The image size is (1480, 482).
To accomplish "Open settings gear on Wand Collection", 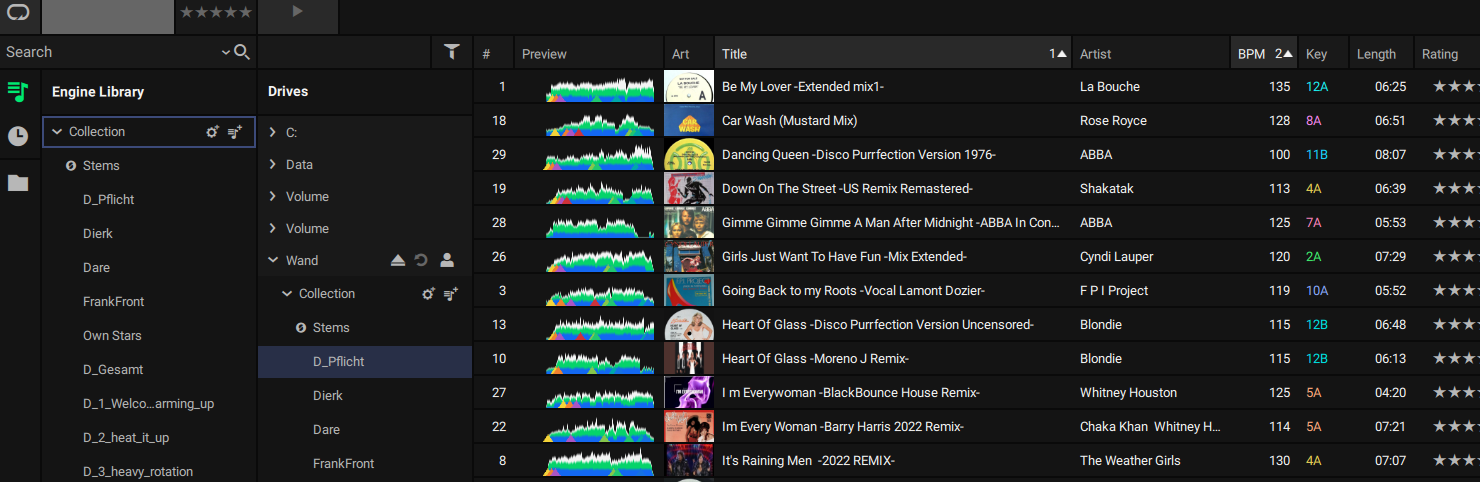I will [428, 294].
